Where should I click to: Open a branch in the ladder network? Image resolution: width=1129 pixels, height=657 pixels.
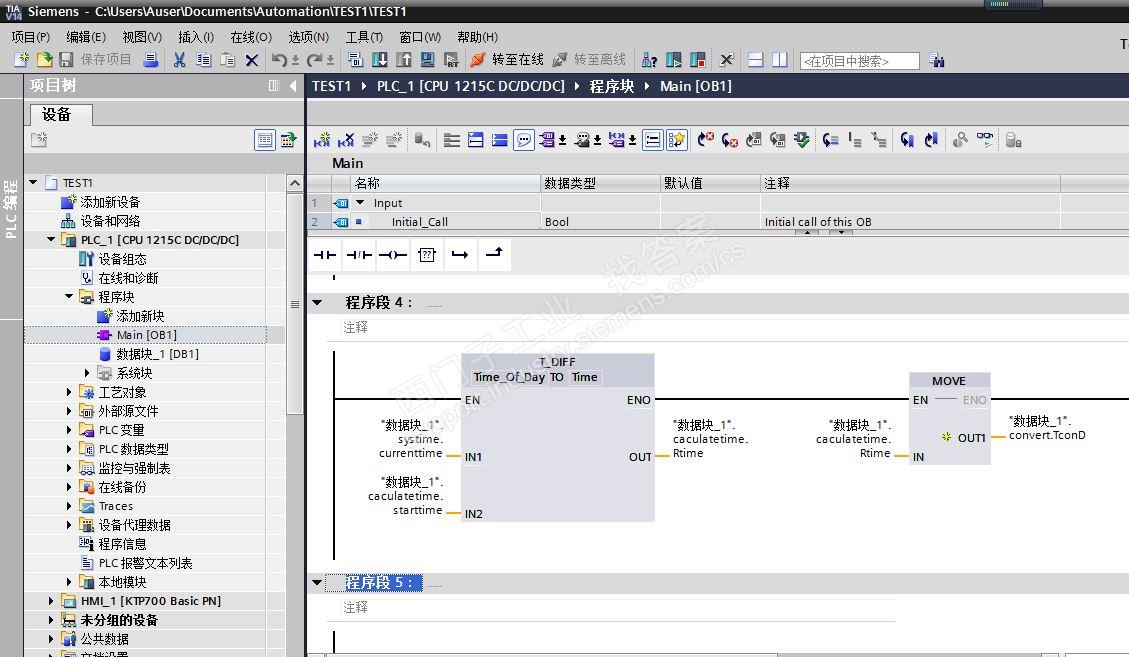point(460,254)
